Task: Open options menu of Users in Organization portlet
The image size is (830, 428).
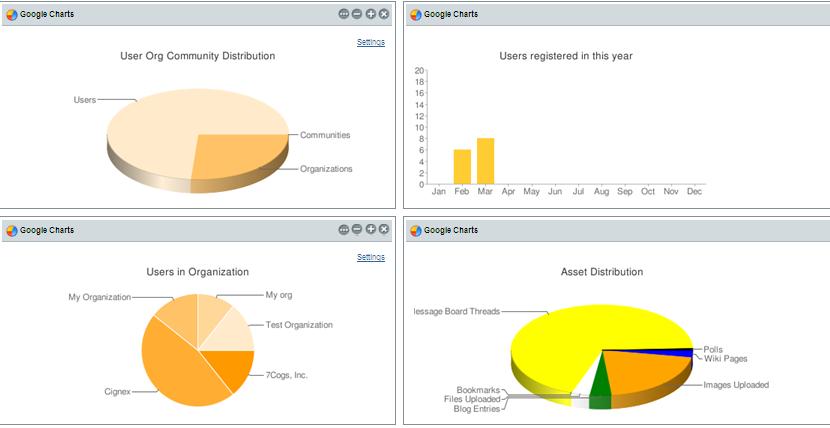Action: (344, 229)
